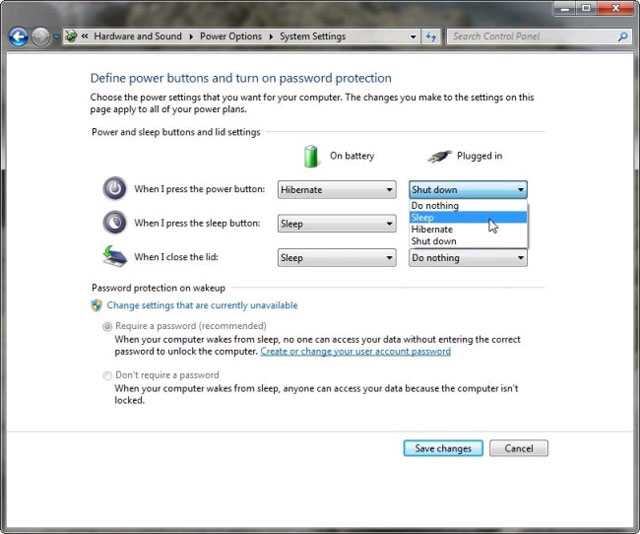The image size is (640, 534).
Task: Click the greyed-out Forward arrow button
Action: 41,37
